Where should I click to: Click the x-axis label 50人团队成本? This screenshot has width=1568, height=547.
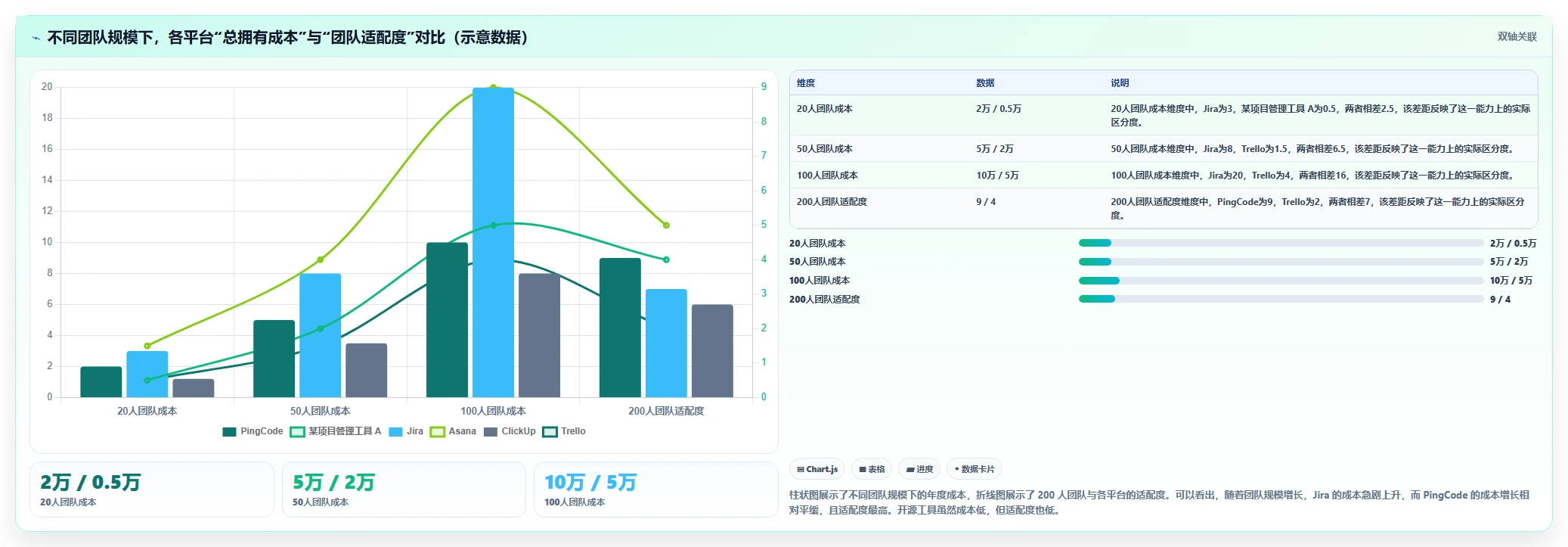pos(321,411)
